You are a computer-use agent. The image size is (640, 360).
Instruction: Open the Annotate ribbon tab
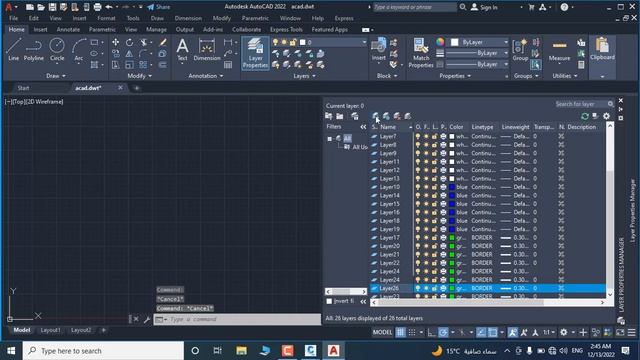click(68, 29)
